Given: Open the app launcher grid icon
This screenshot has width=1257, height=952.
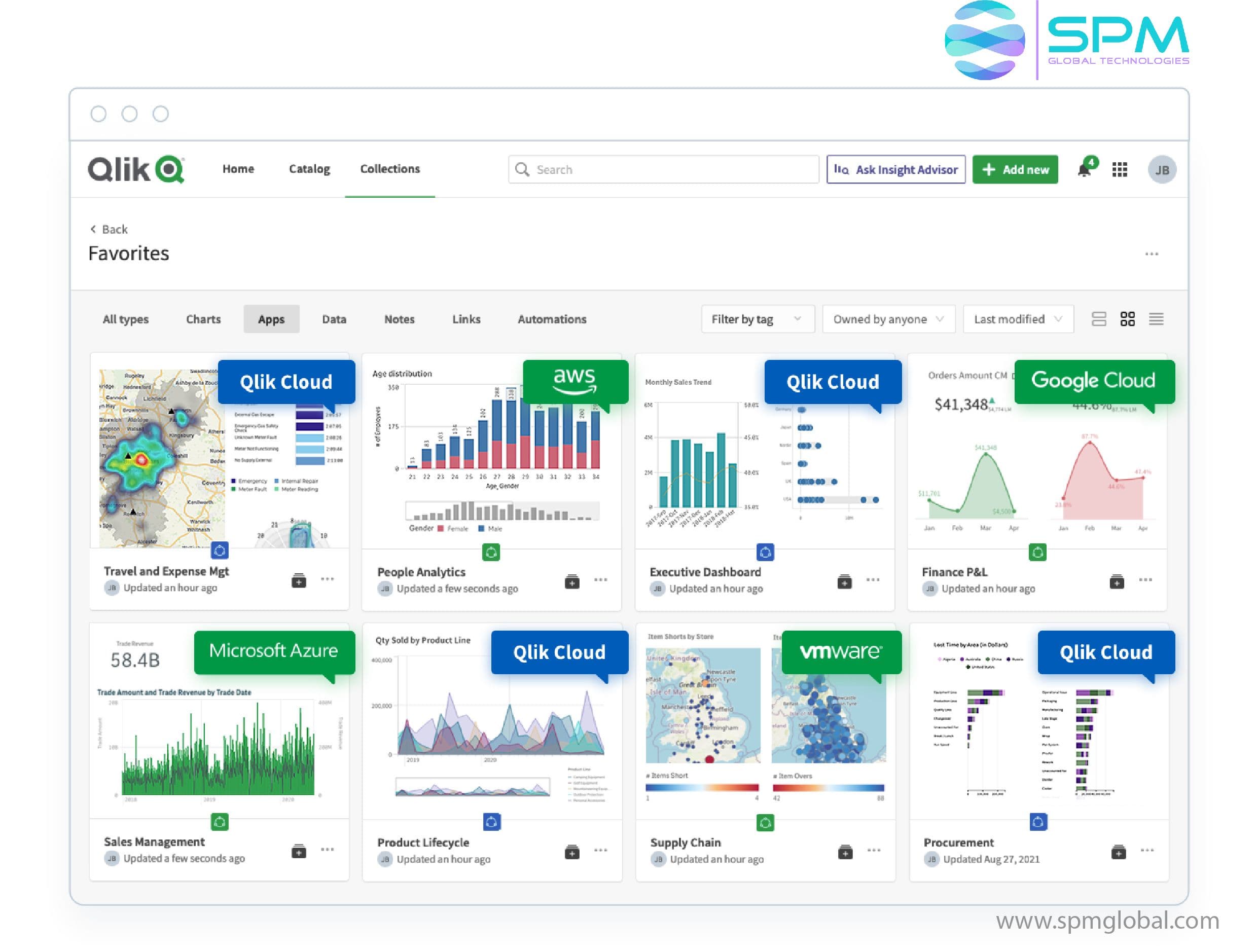Looking at the screenshot, I should click(1120, 170).
